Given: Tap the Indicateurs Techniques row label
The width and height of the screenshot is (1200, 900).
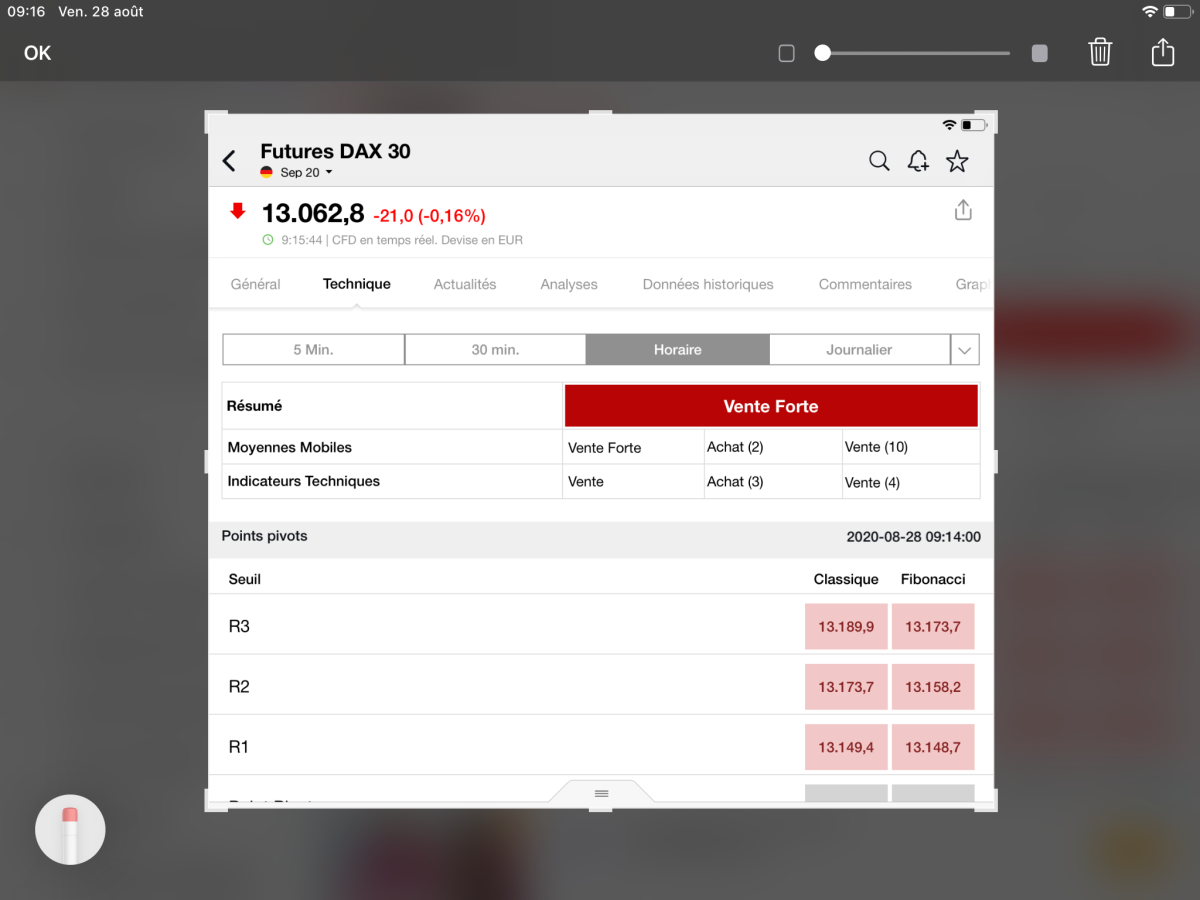Looking at the screenshot, I should 304,481.
